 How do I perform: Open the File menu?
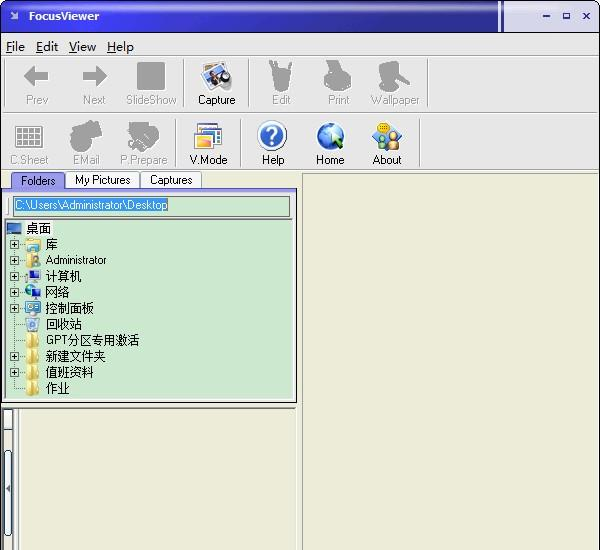click(x=15, y=47)
